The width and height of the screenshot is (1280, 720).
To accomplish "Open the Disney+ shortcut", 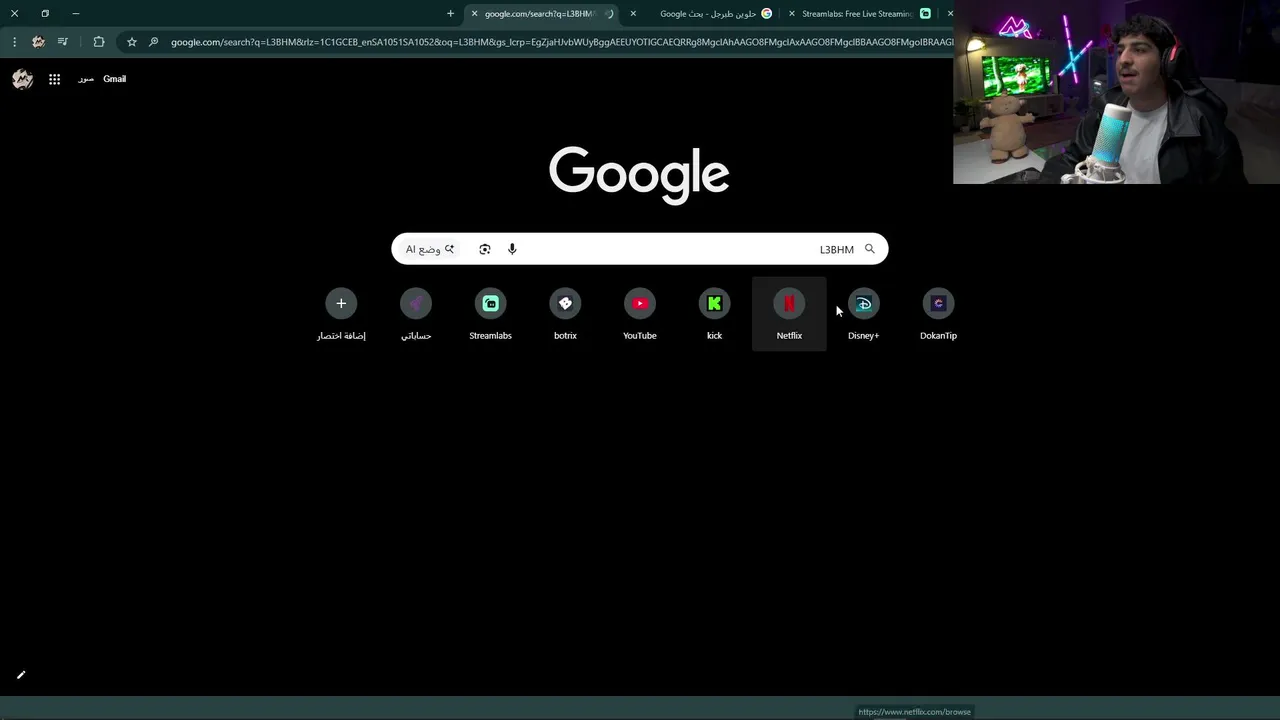I will [863, 313].
